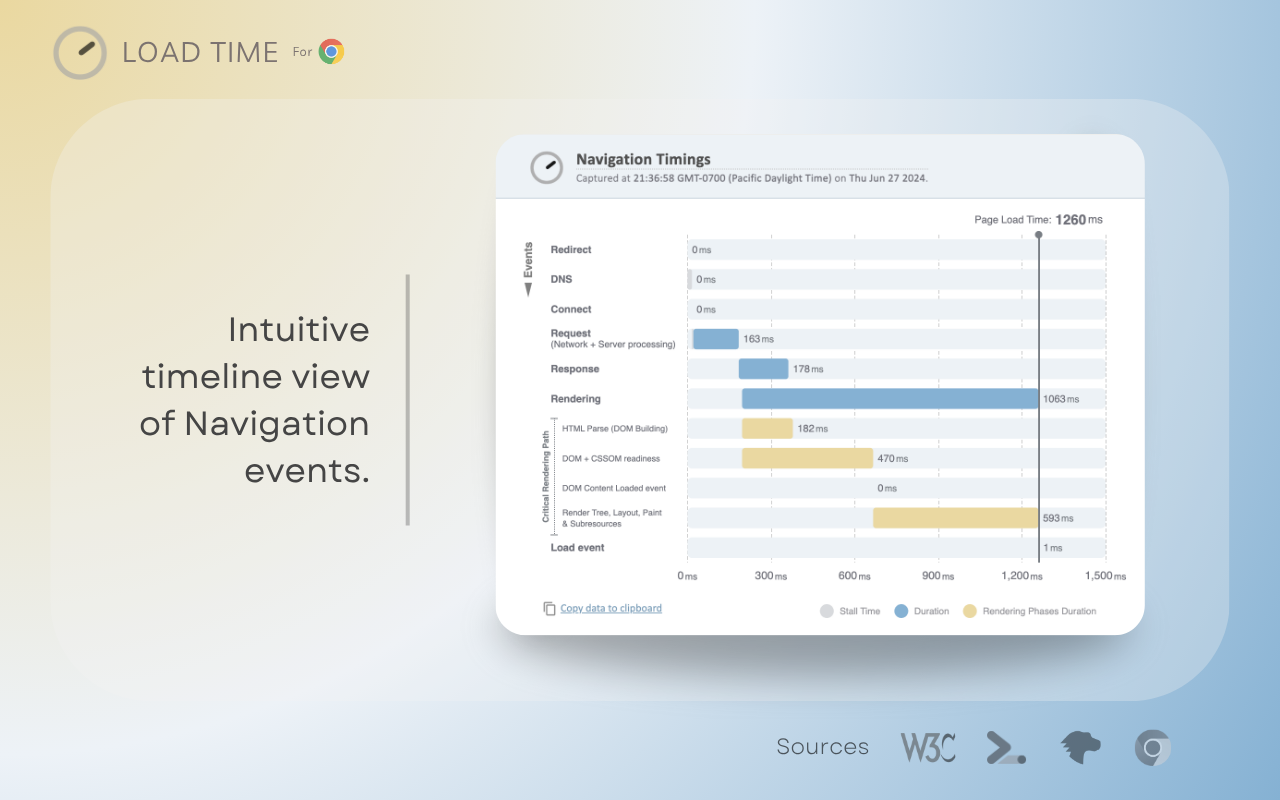The height and width of the screenshot is (800, 1280).
Task: Click the '178 ms' Response value
Action: pyautogui.click(x=808, y=369)
